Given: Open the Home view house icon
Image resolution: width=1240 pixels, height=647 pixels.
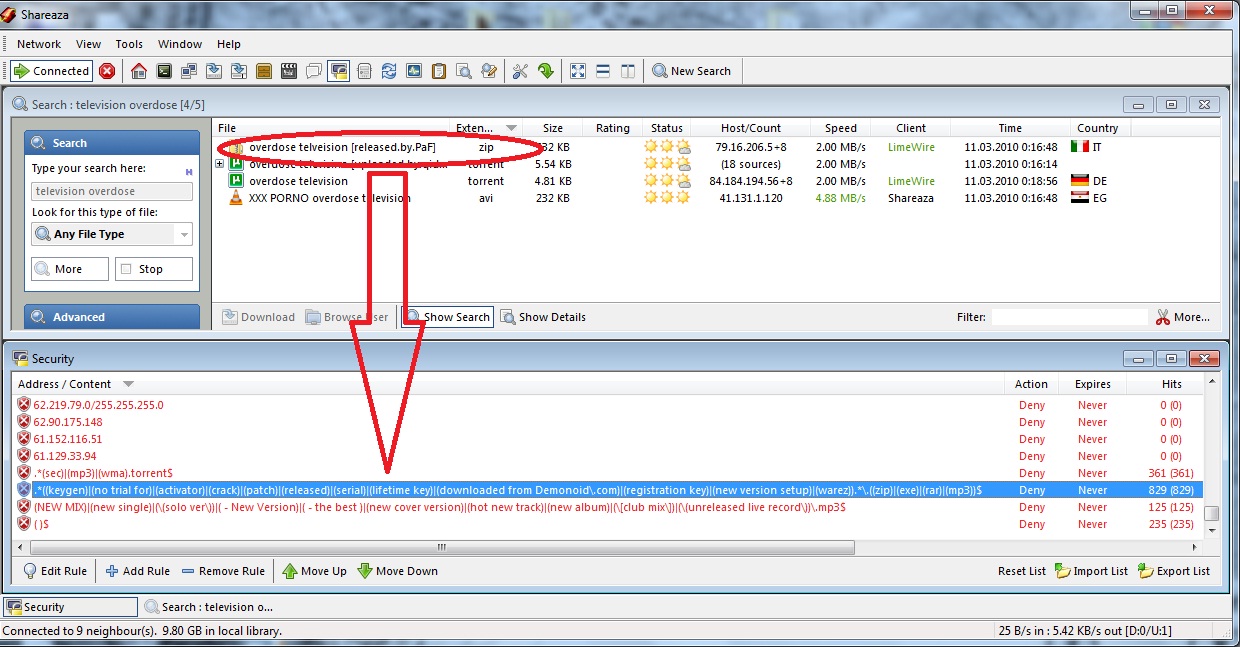Looking at the screenshot, I should pyautogui.click(x=139, y=71).
